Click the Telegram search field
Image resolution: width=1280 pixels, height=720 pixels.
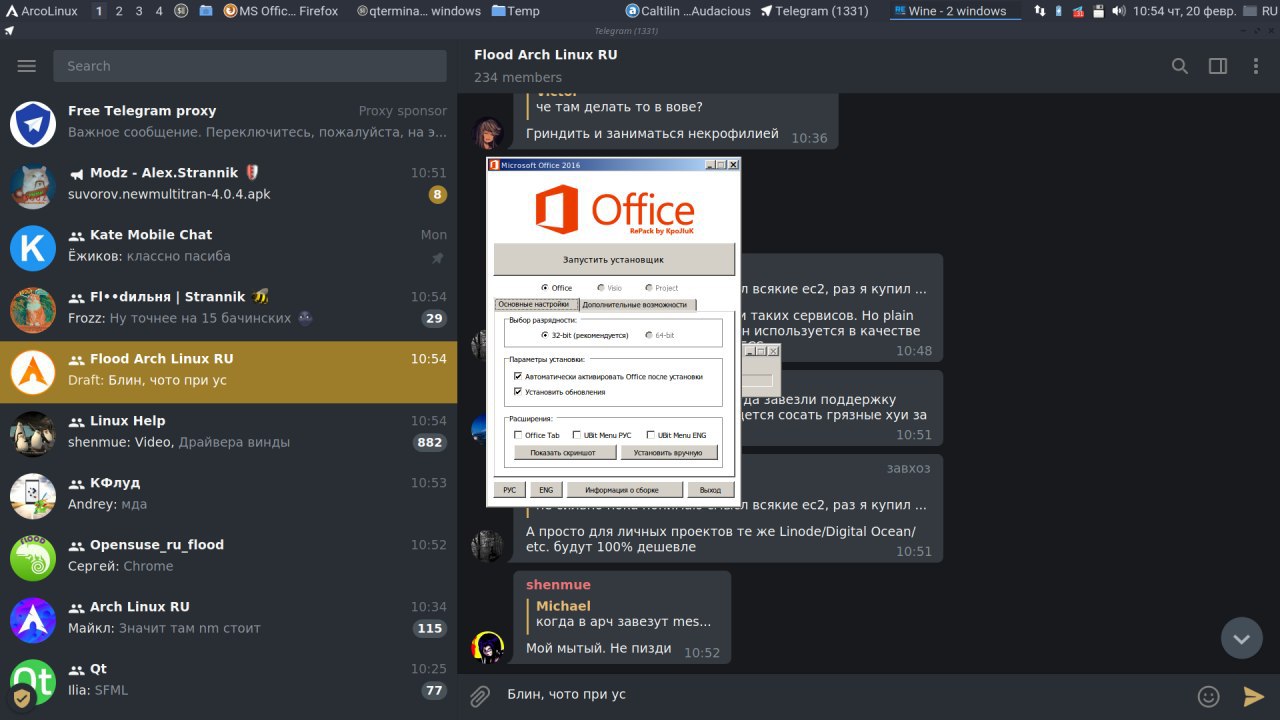(x=250, y=66)
